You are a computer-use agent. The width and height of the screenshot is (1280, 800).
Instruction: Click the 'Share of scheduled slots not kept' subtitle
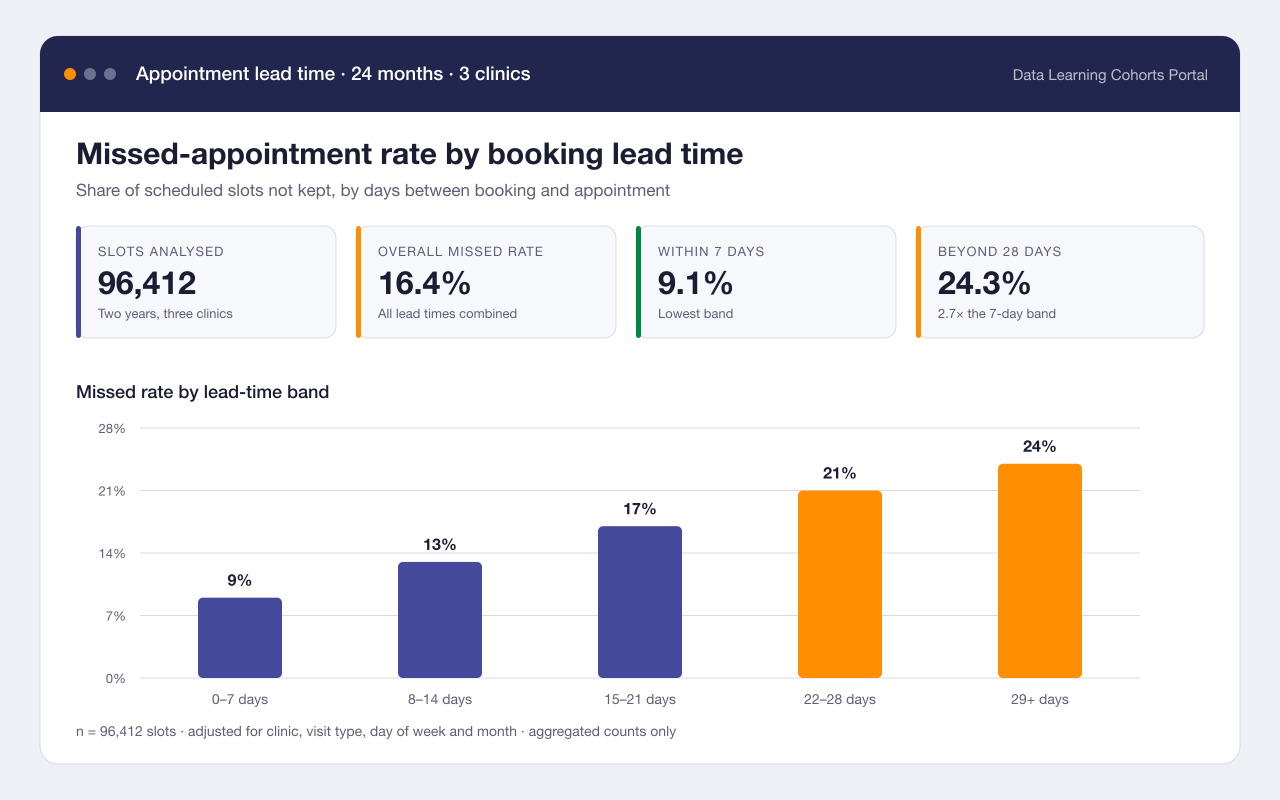click(373, 190)
